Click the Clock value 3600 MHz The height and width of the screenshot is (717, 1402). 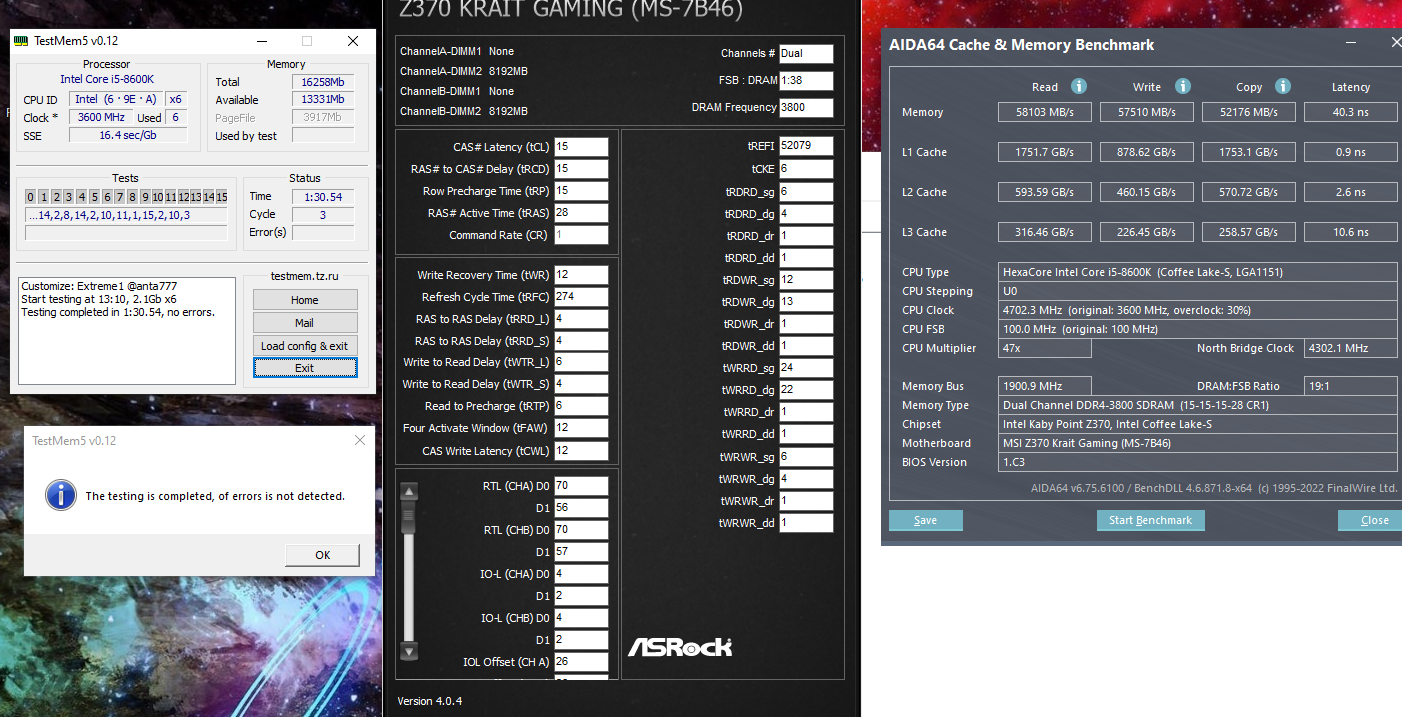click(x=101, y=117)
